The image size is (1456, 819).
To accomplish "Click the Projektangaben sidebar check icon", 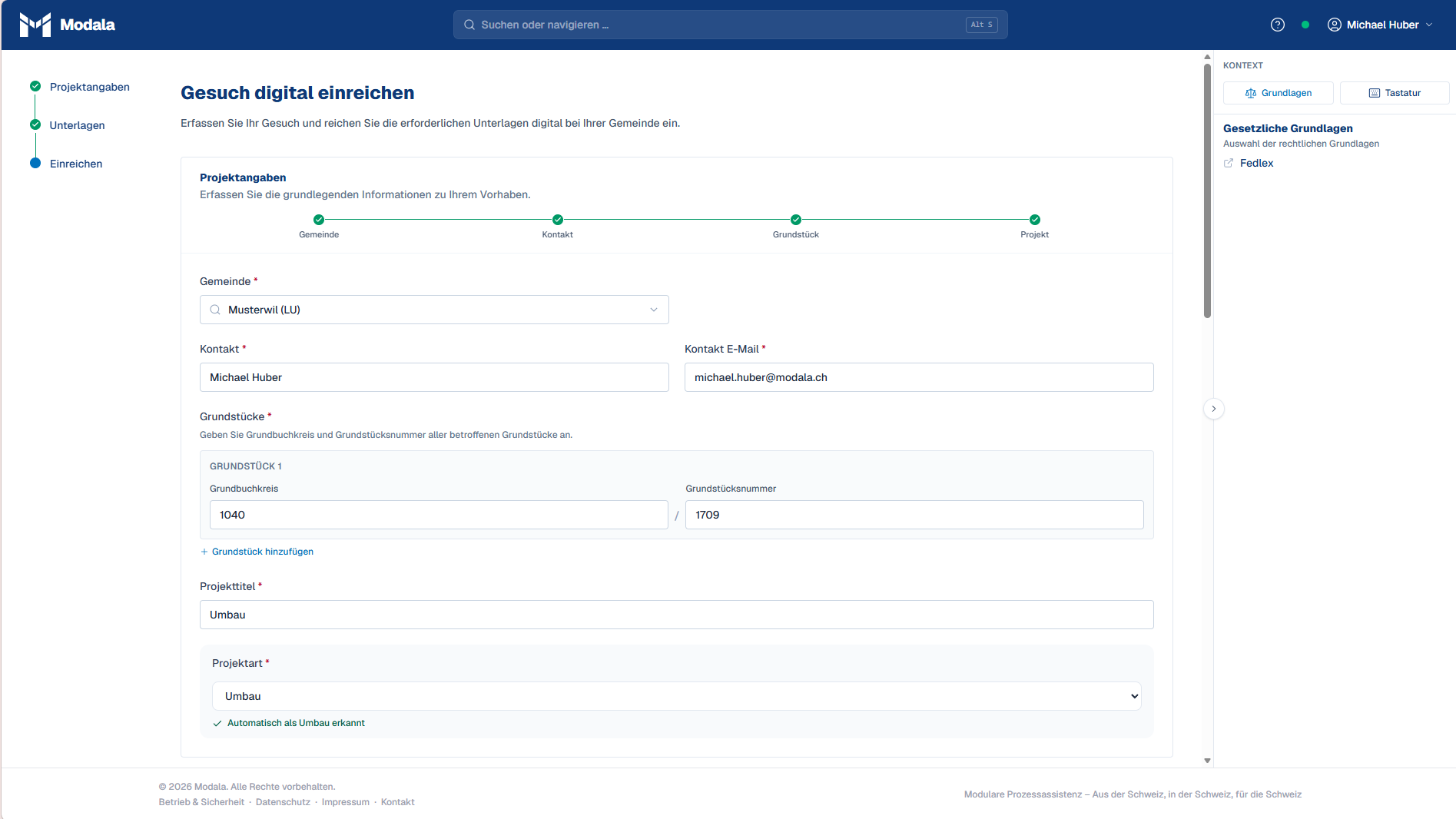I will (x=35, y=86).
